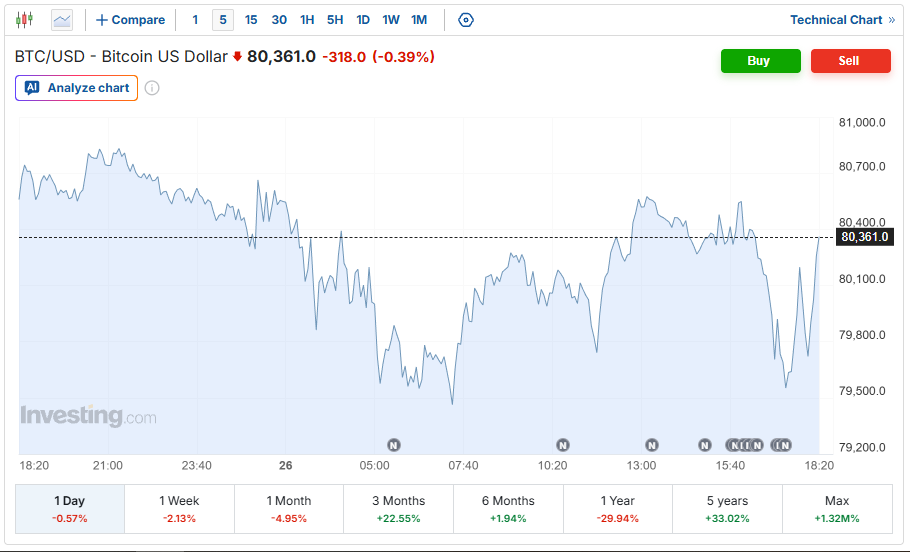Screen dimensions: 910x552
Task: Click the news marker near 13:00
Action: tap(652, 445)
